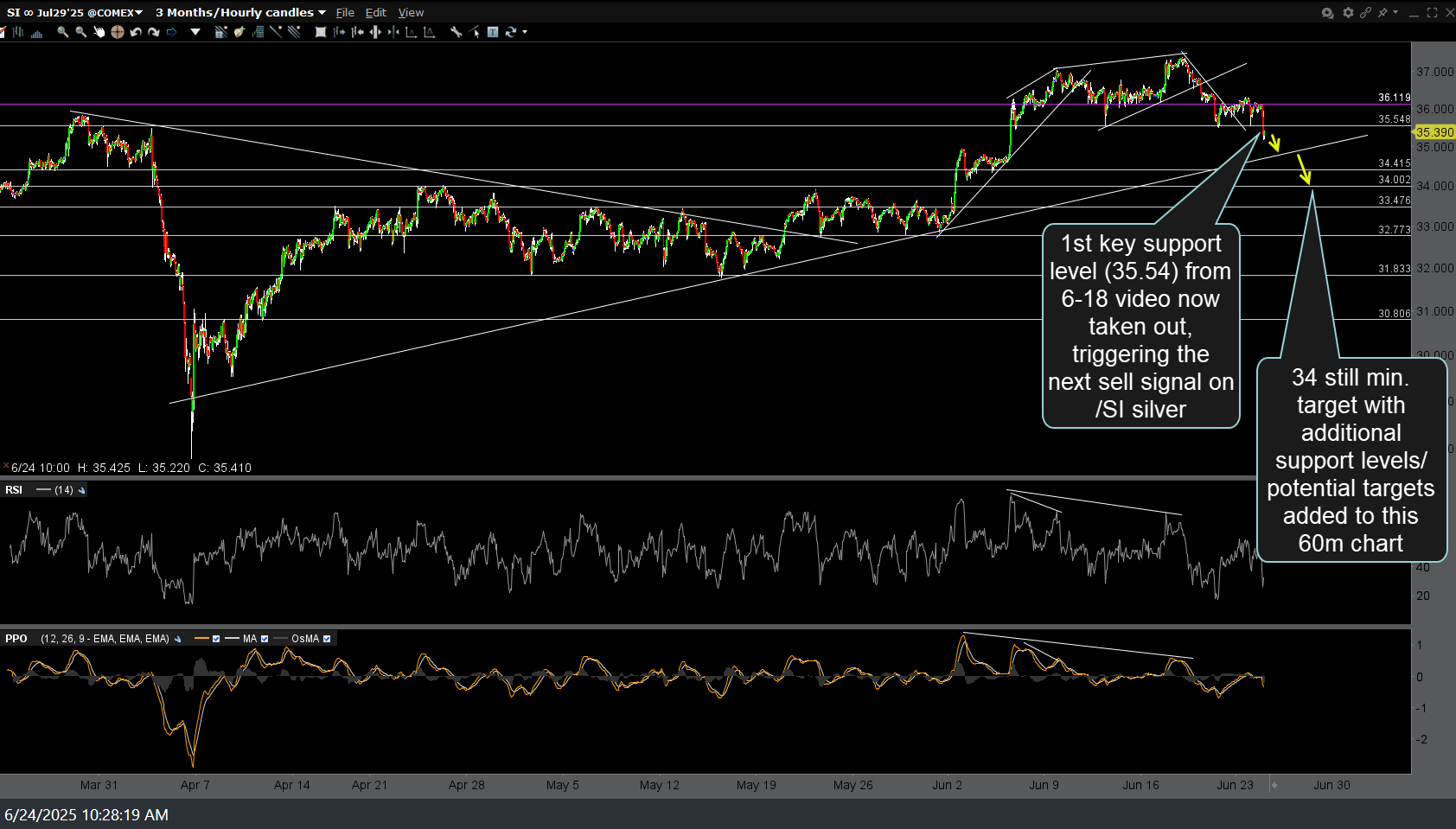The height and width of the screenshot is (829, 1456).
Task: Edit RSI settings via its wrench button
Action: 81,490
